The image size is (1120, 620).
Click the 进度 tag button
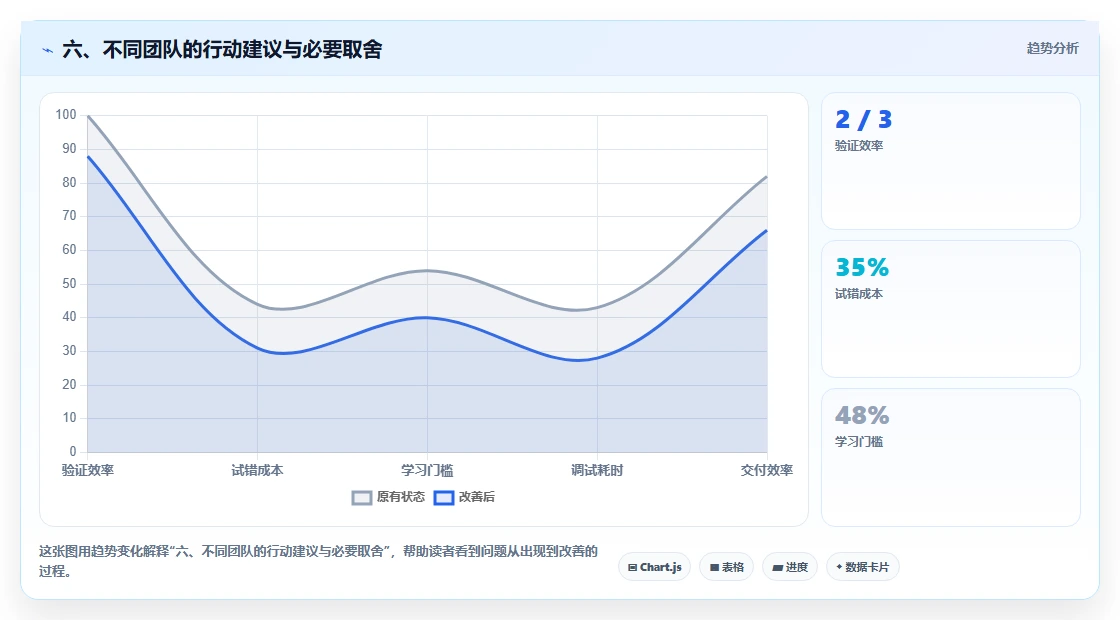tap(790, 567)
